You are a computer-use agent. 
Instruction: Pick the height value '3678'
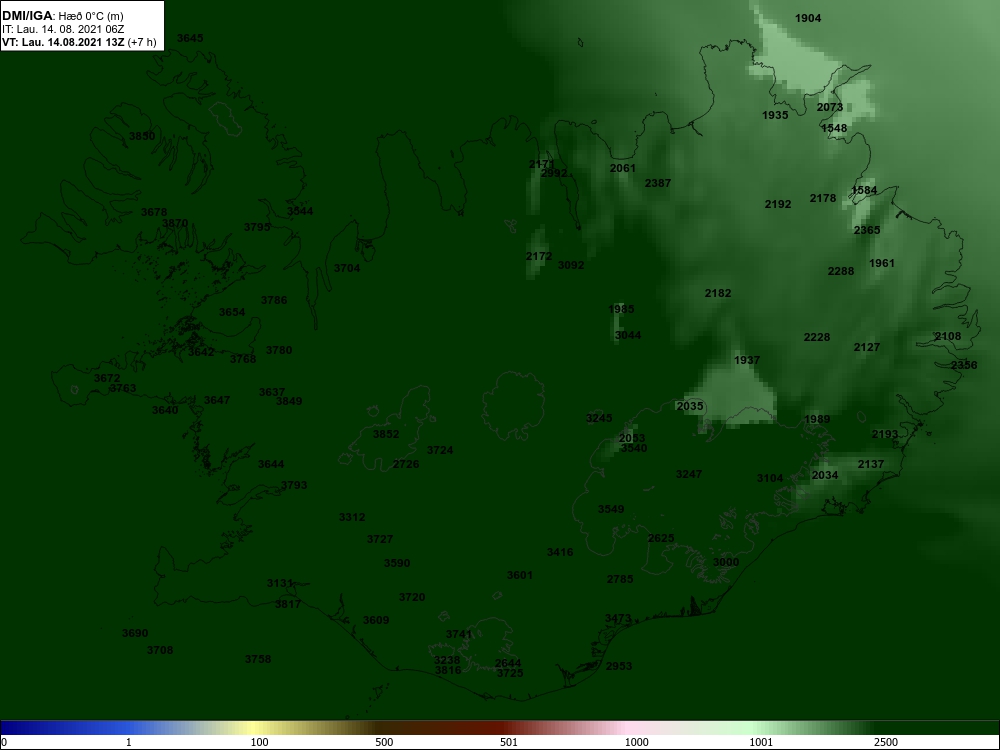154,212
